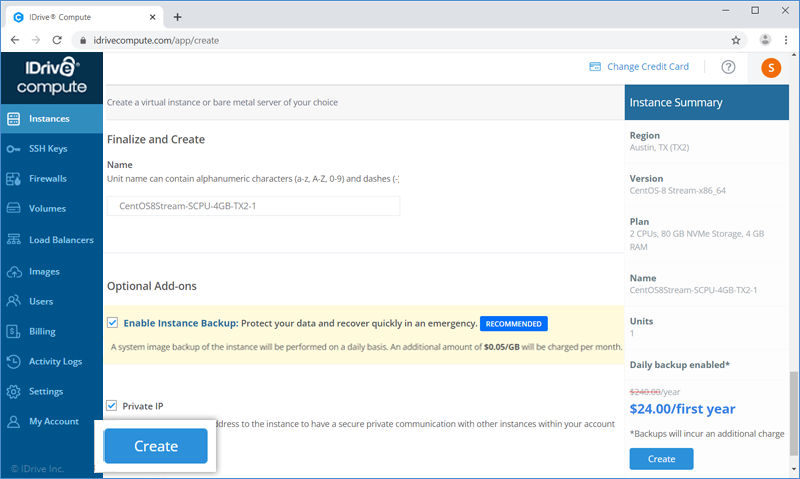Viewport: 800px width, 479px height.
Task: Click the forward navigation arrow
Action: [36, 40]
